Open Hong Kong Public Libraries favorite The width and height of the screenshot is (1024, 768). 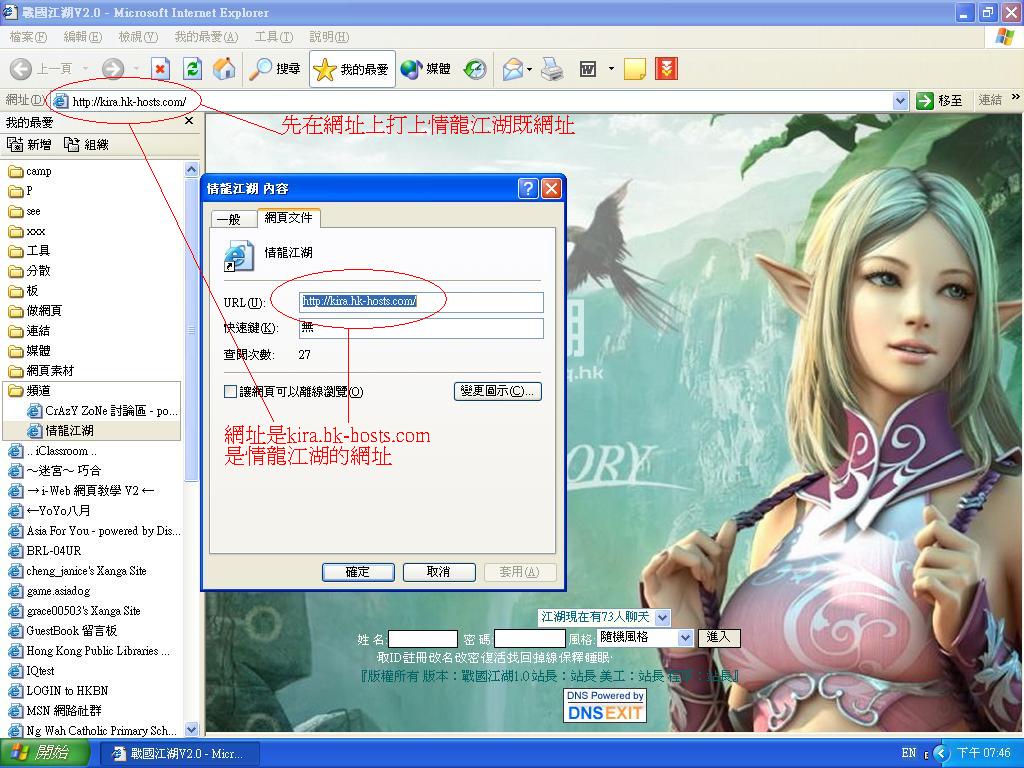[x=91, y=651]
